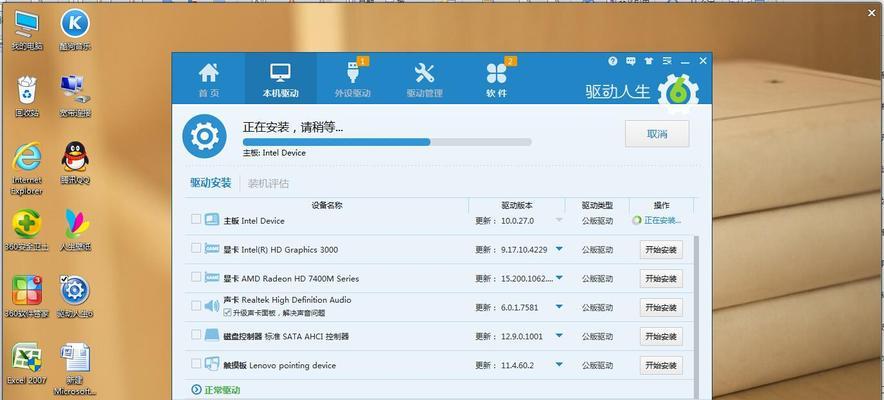Tick the checkbox for Realtek High Definition Audio
Screen dimensions: 884x400
click(x=196, y=305)
